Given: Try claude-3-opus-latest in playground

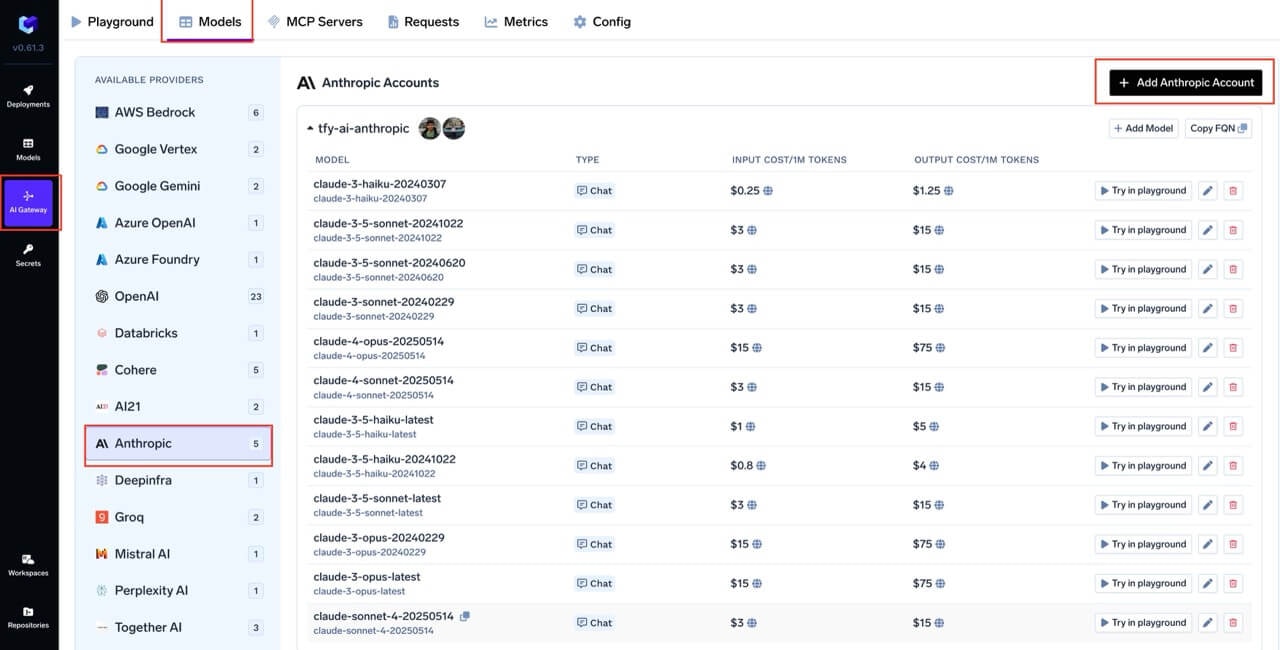Looking at the screenshot, I should [1143, 583].
